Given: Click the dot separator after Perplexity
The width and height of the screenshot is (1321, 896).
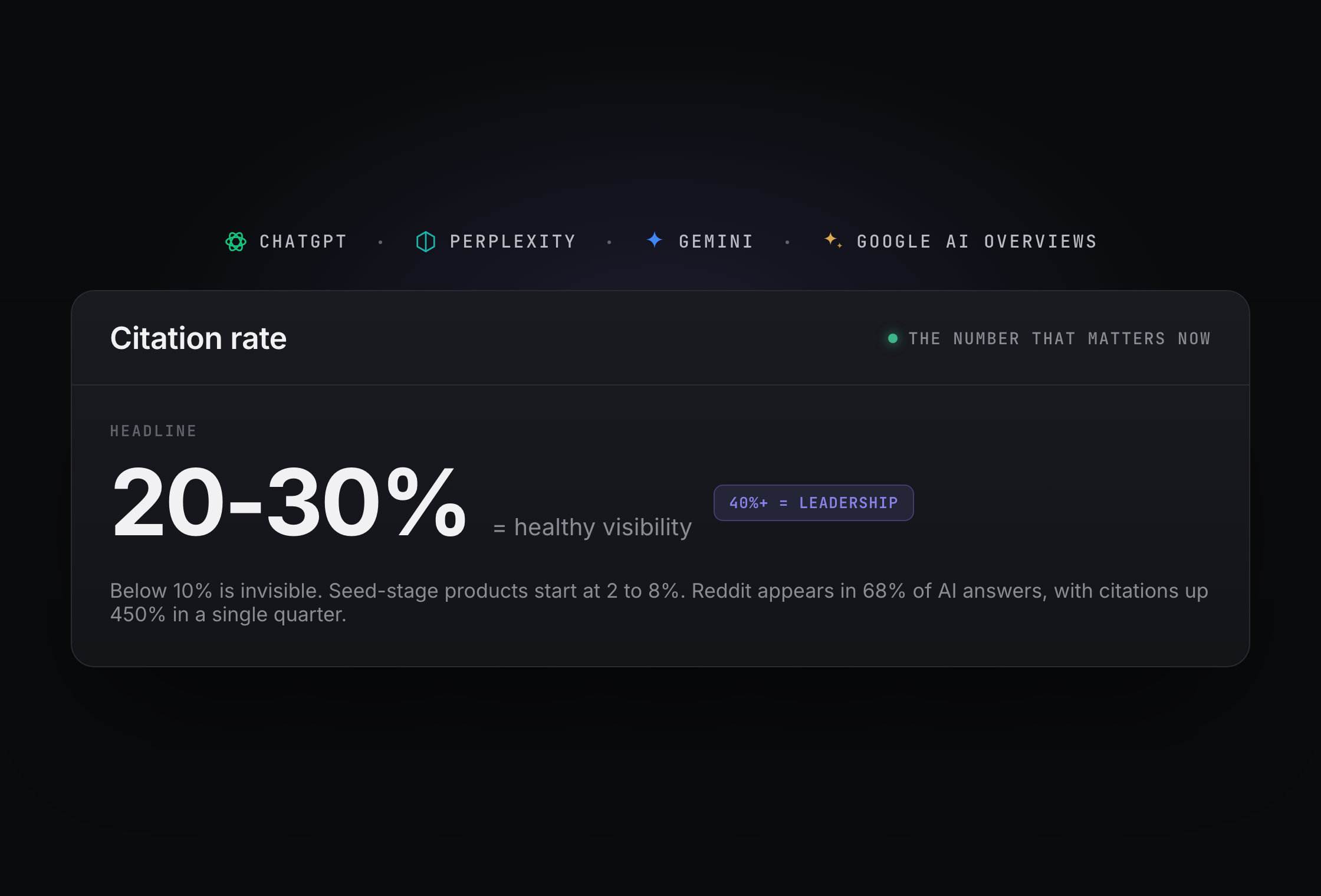Looking at the screenshot, I should click(x=609, y=242).
